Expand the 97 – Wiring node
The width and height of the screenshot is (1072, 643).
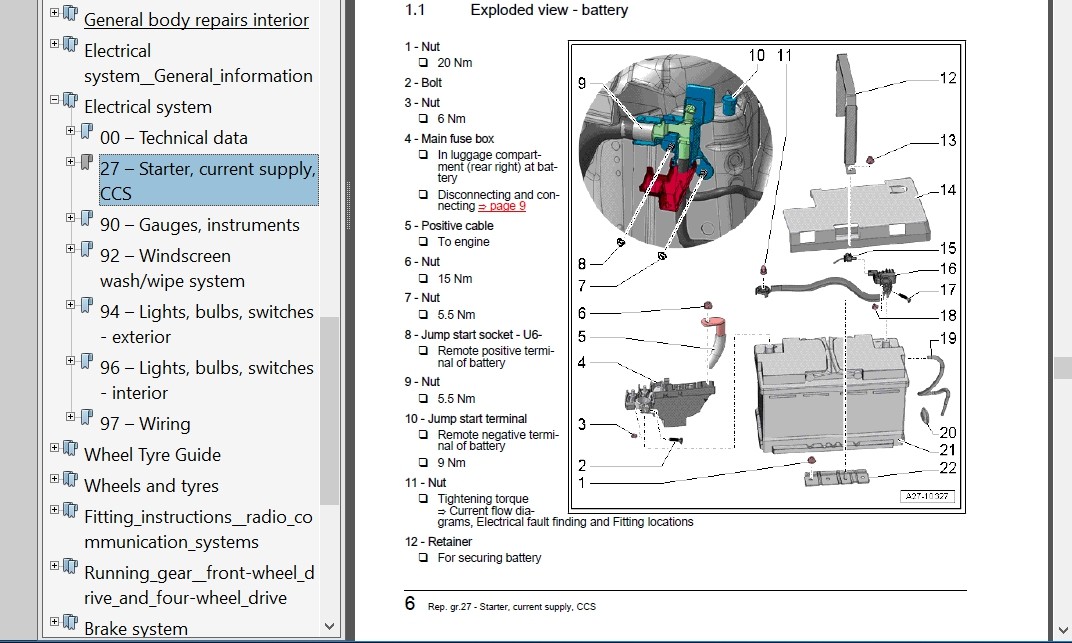[x=70, y=417]
